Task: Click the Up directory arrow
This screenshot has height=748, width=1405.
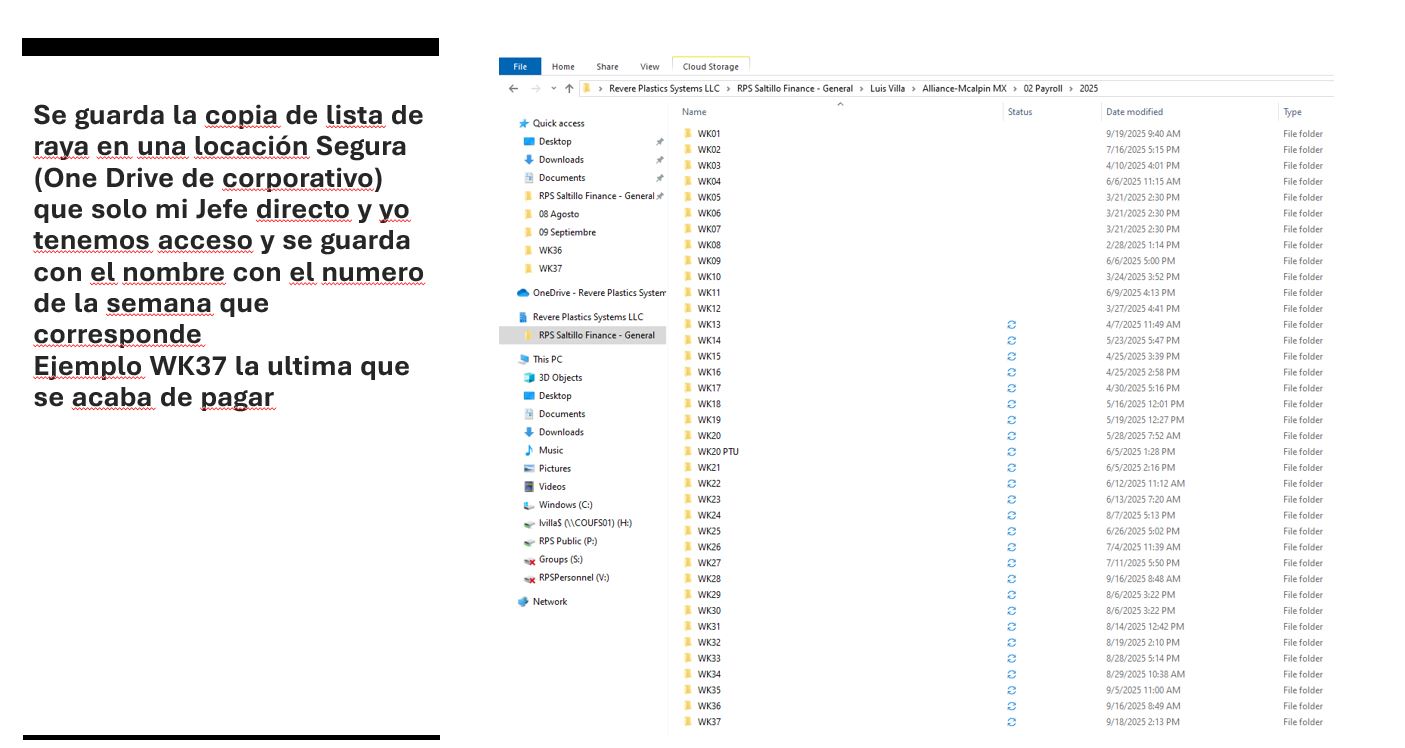Action: (x=569, y=89)
